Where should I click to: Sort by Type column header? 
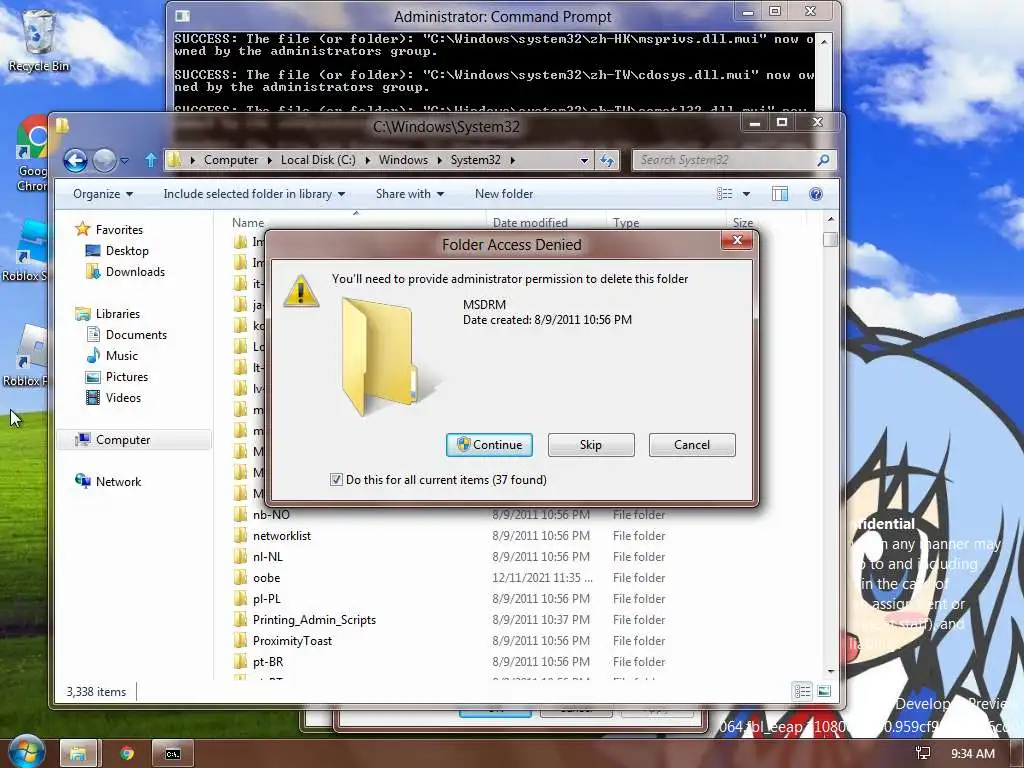point(626,223)
